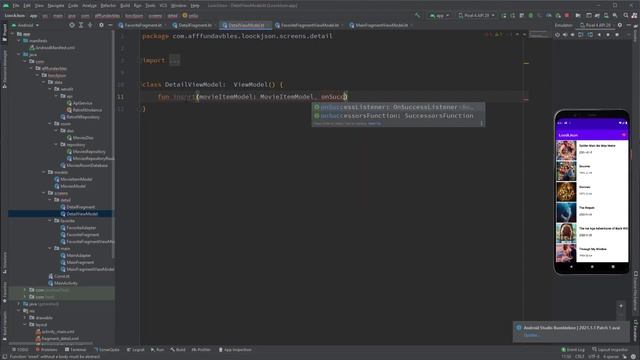This screenshot has width=640, height=360.
Task: Collapse the favorite package folder arrow
Action: (50, 221)
